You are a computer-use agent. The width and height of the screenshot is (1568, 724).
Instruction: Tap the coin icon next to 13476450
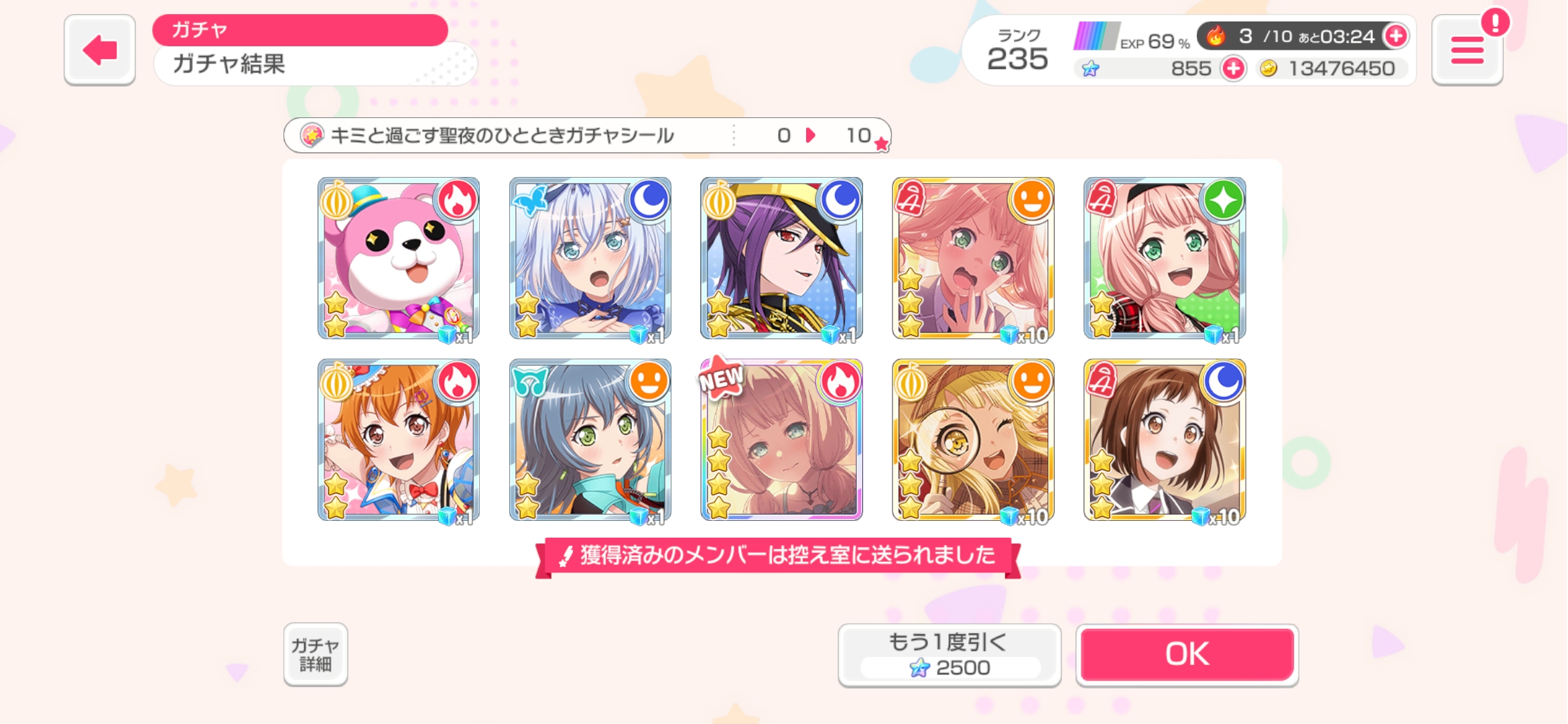[1268, 68]
